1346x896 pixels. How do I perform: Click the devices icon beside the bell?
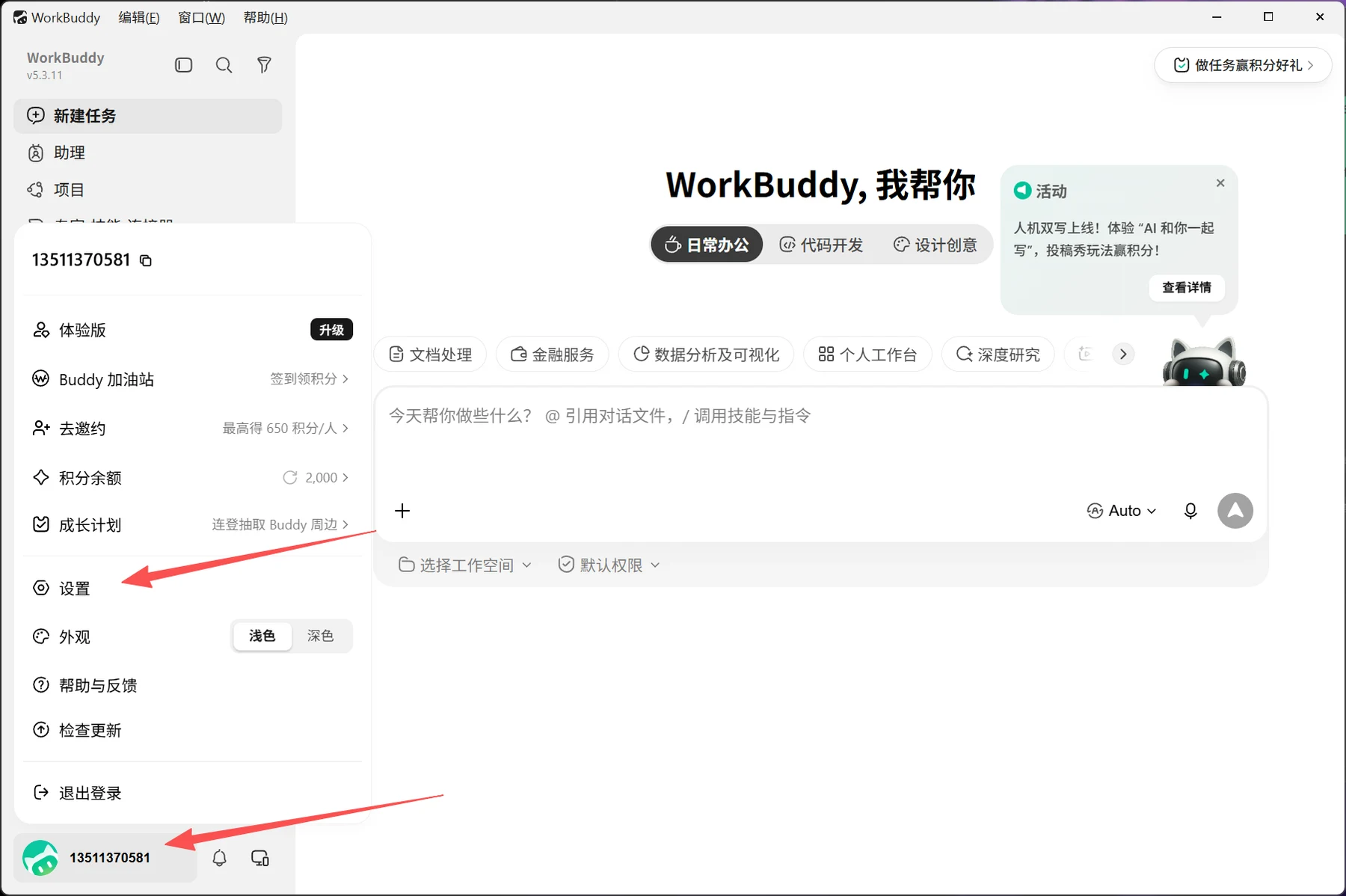coord(260,858)
